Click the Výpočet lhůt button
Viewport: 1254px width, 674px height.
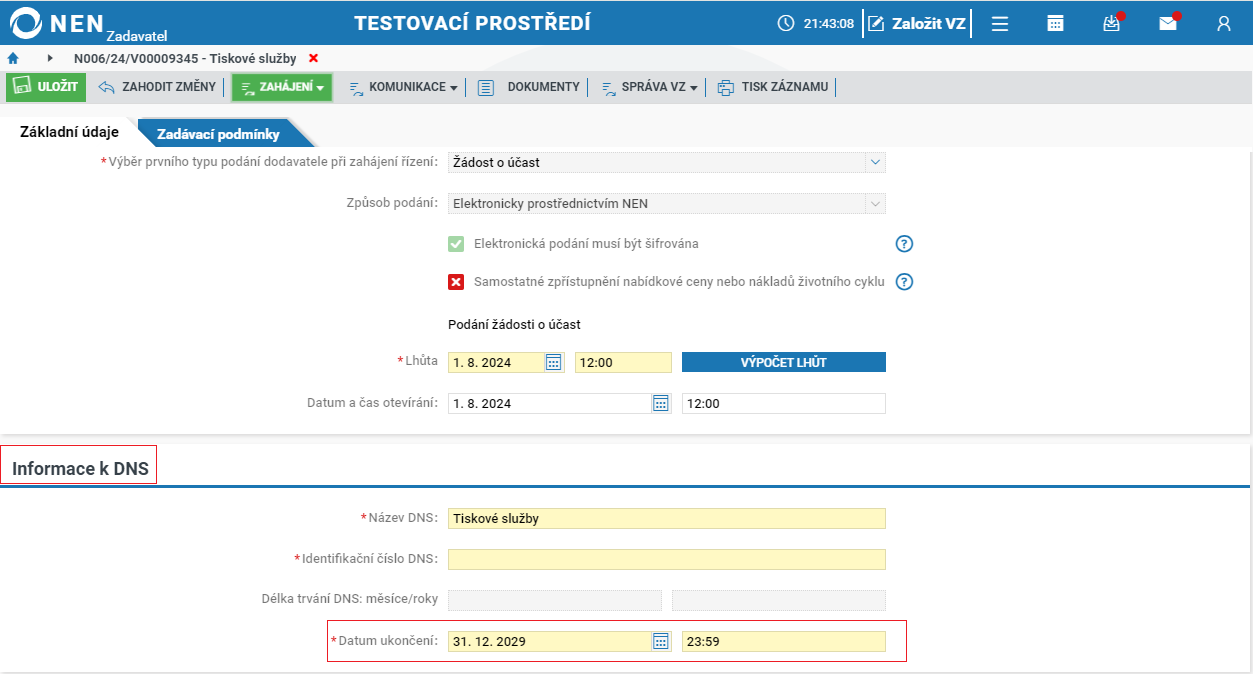coord(783,362)
